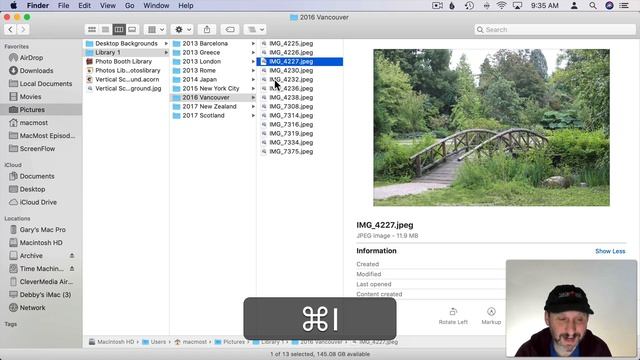This screenshot has width=640, height=360.
Task: Open the View menu
Action: click(x=108, y=6)
